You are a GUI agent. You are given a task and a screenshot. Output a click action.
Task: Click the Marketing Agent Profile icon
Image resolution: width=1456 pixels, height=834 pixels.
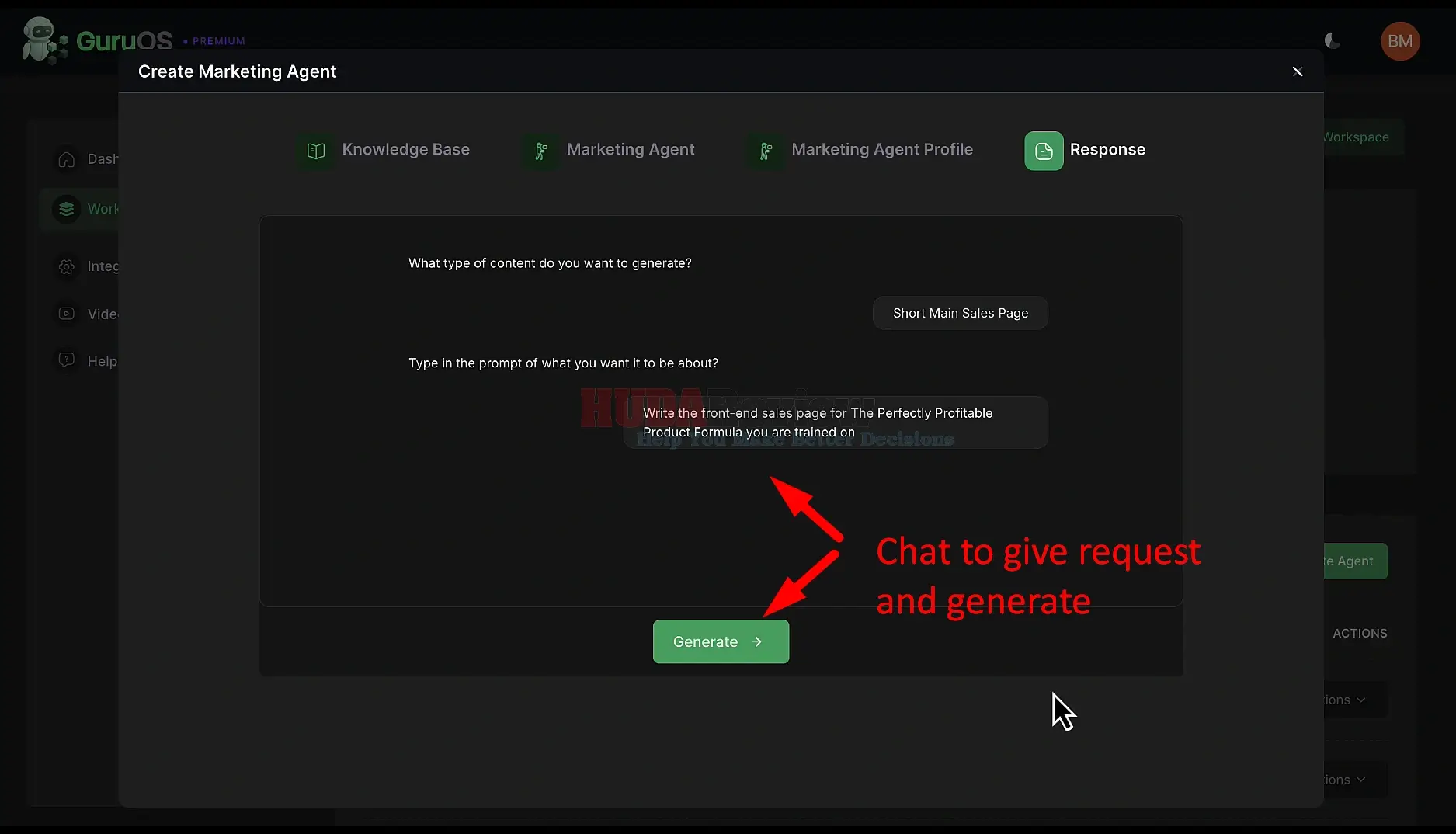tap(766, 151)
